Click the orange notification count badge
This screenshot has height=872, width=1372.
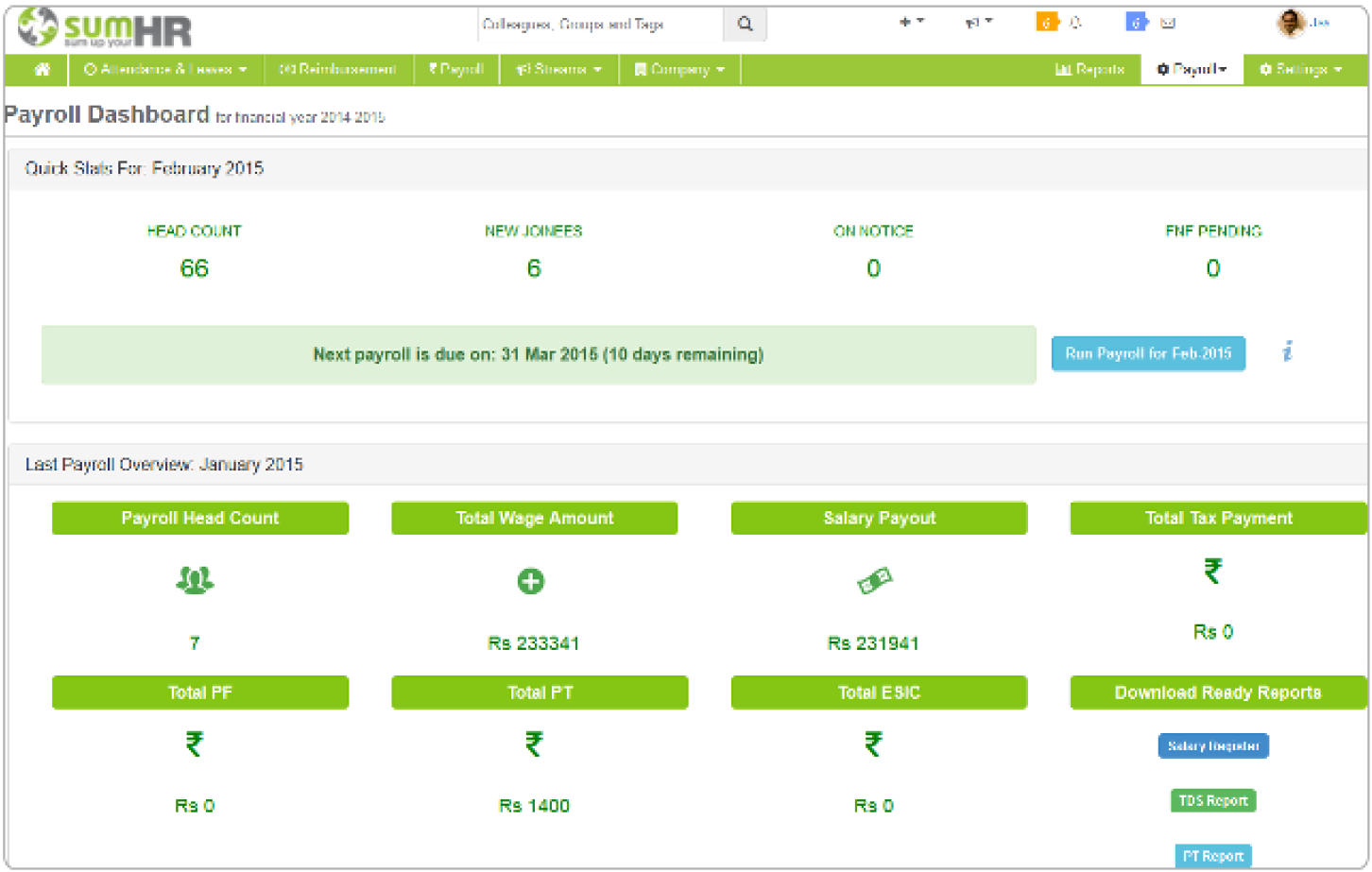click(x=1046, y=23)
